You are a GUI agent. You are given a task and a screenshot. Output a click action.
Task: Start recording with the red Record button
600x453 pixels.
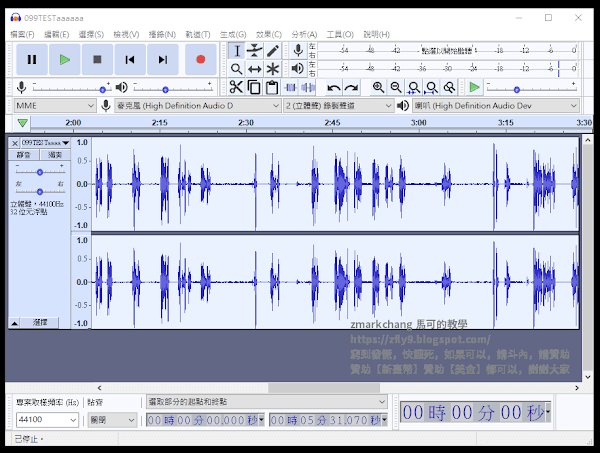tap(201, 59)
